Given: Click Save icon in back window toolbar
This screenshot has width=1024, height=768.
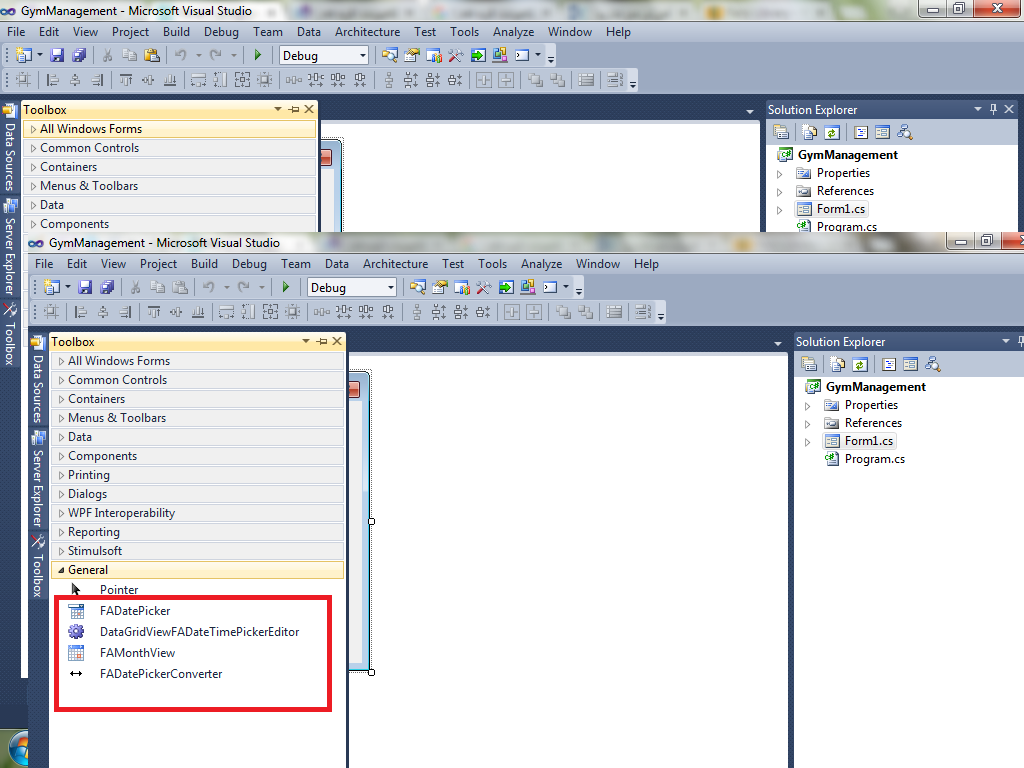Looking at the screenshot, I should pyautogui.click(x=57, y=56).
